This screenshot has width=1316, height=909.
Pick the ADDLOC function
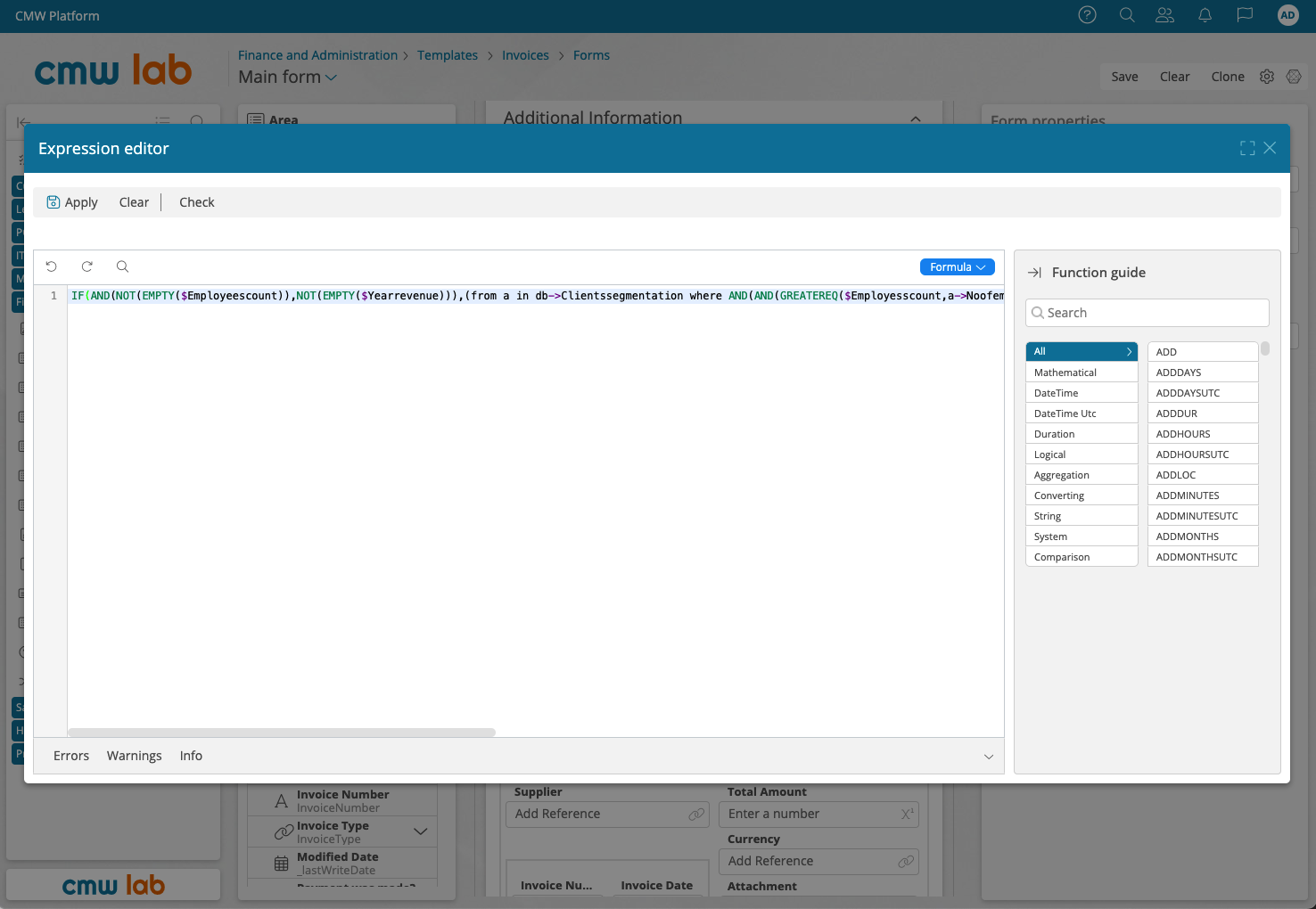point(1203,475)
